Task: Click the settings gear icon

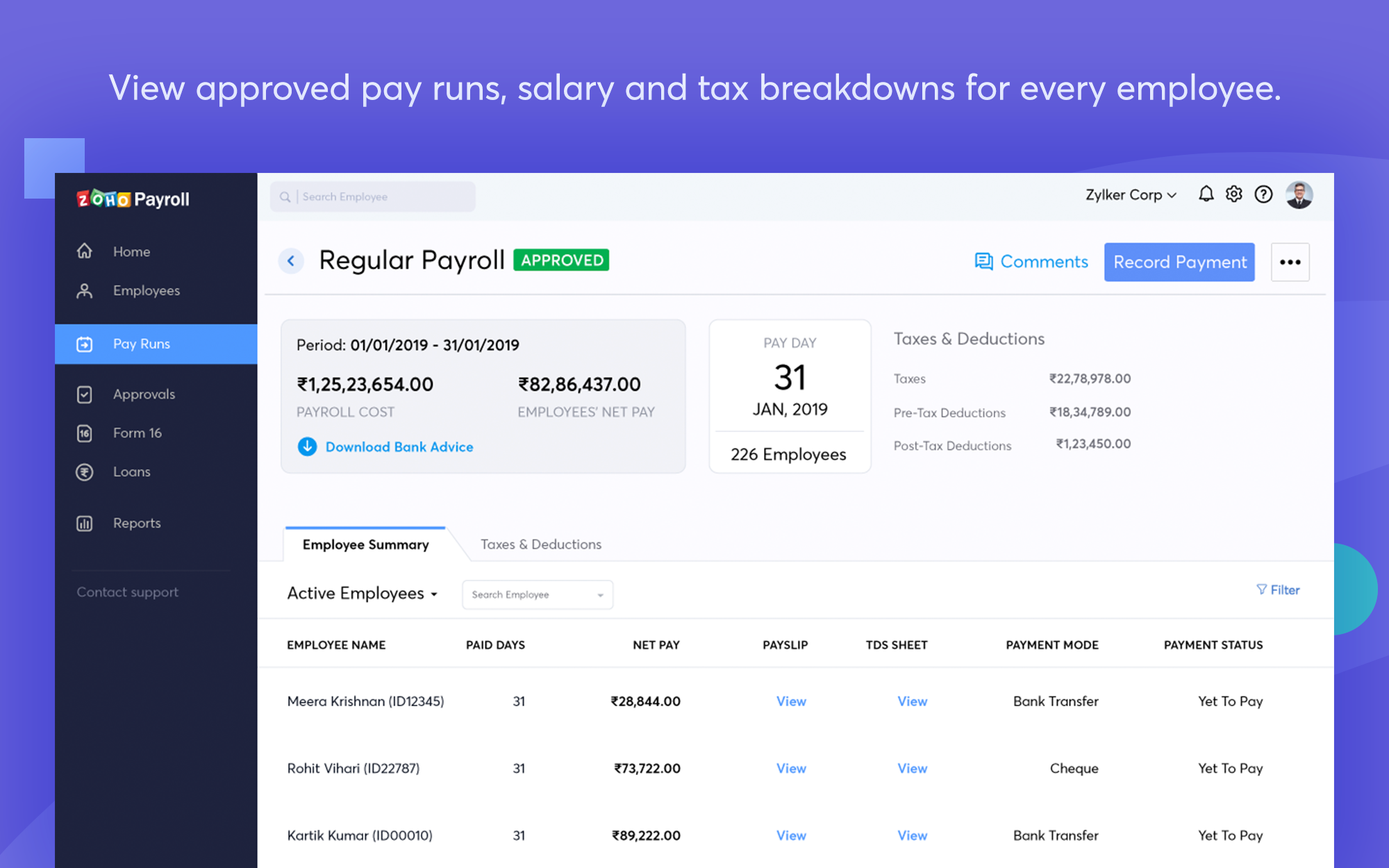Action: click(x=1232, y=195)
